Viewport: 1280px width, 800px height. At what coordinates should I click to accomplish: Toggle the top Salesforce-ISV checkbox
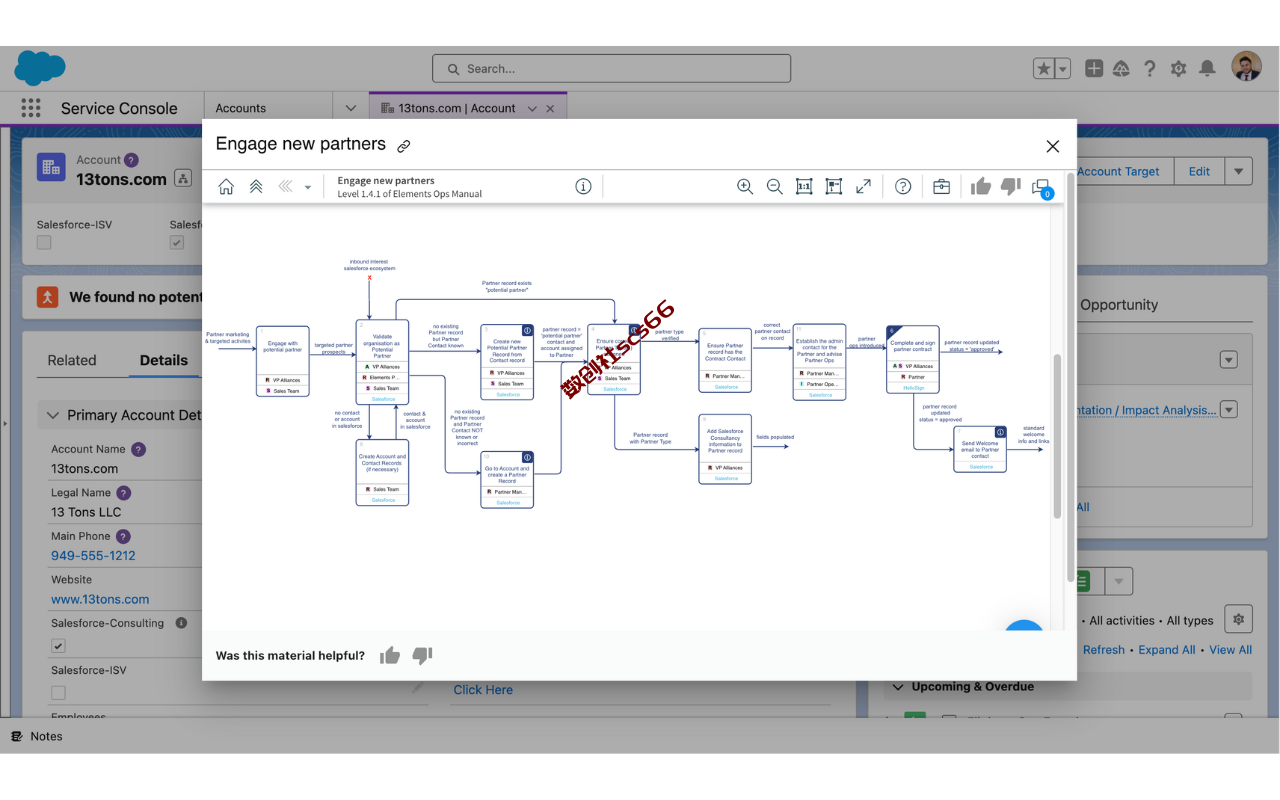[44, 242]
